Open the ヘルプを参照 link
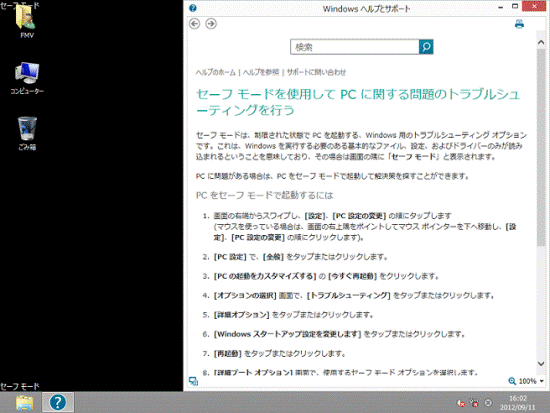 [x=261, y=72]
